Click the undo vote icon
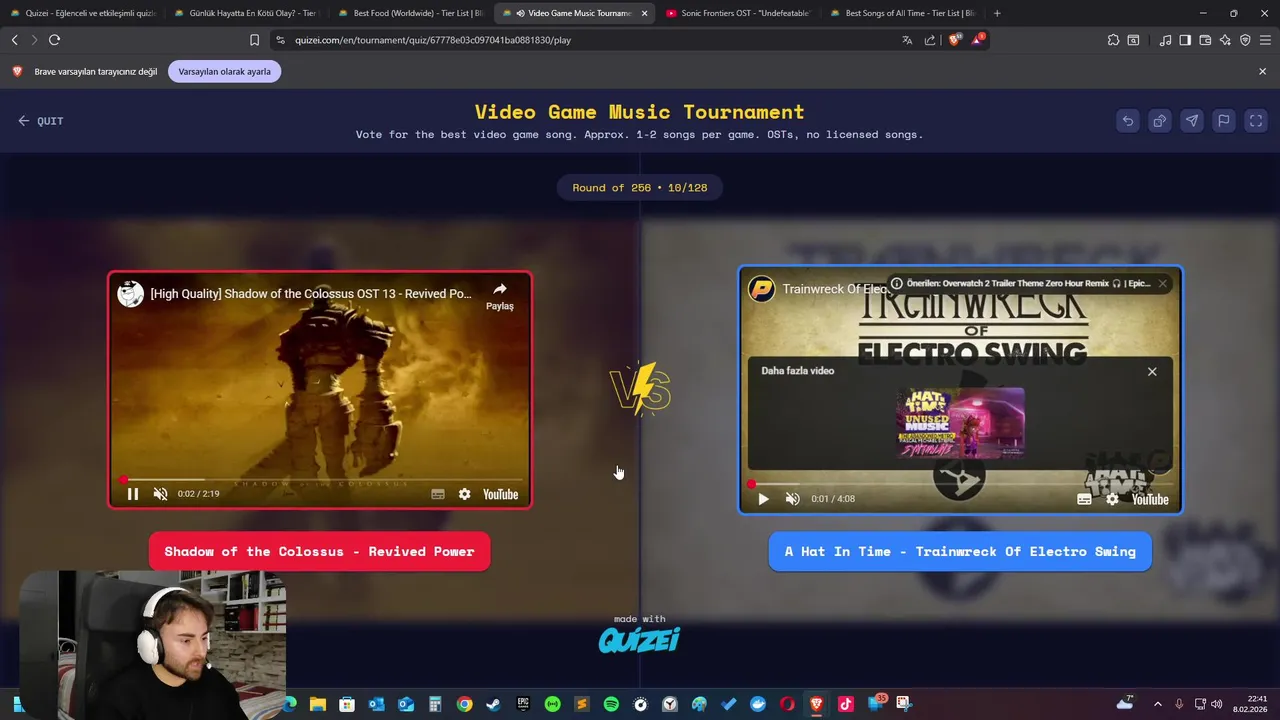 tap(1127, 121)
